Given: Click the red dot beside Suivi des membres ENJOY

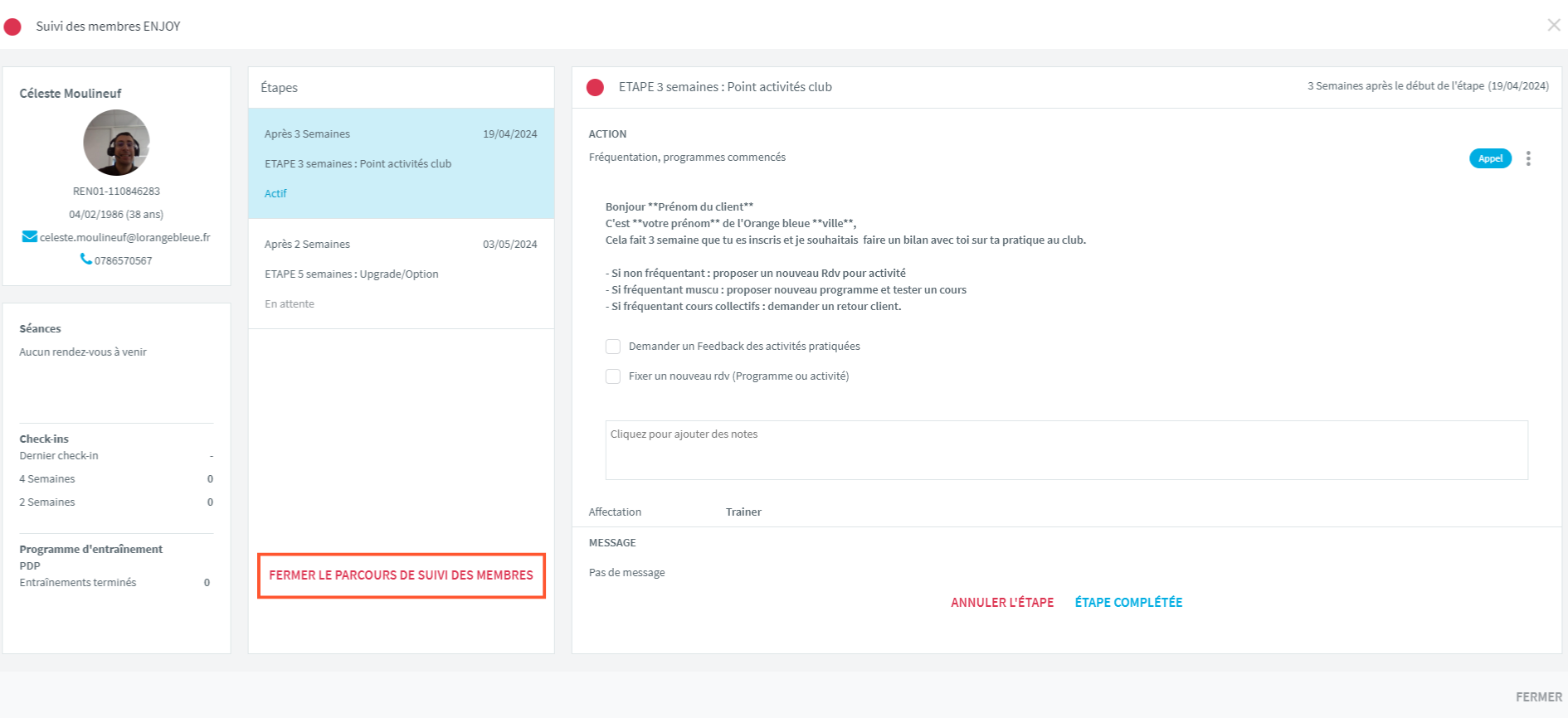Looking at the screenshot, I should 12,27.
